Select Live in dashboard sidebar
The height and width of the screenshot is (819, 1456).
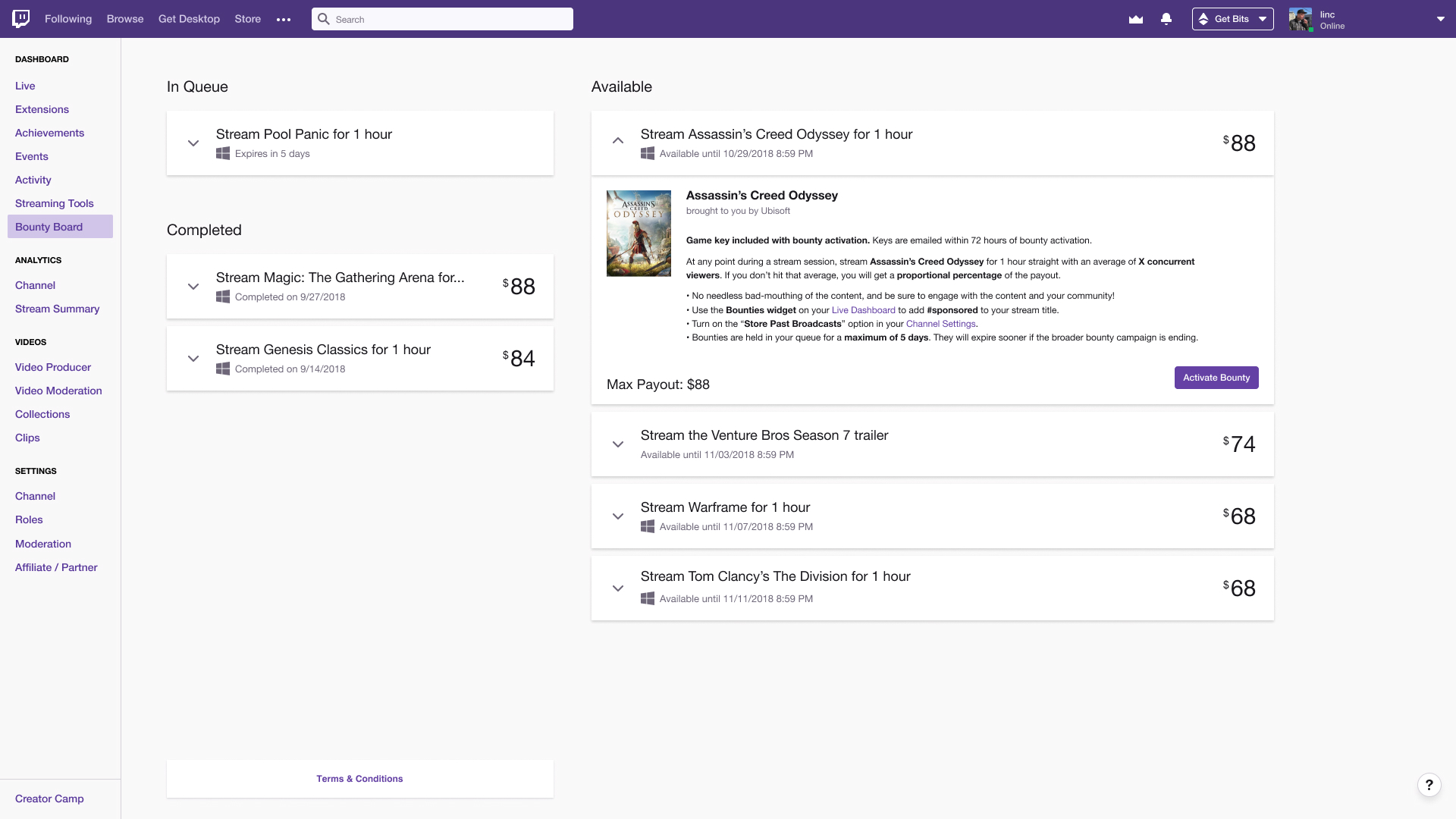tap(25, 86)
